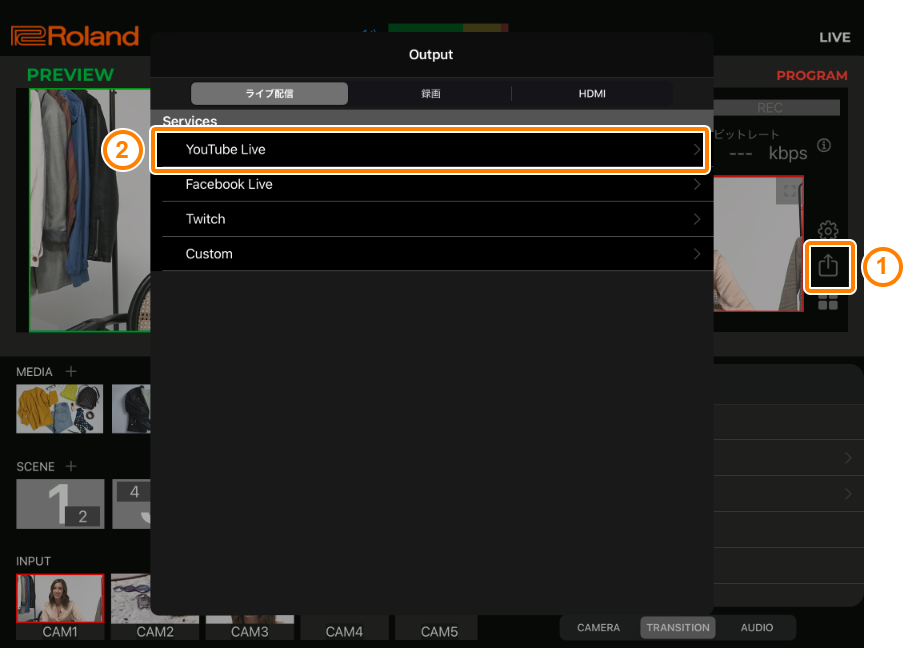Image resolution: width=906 pixels, height=650 pixels.
Task: Expand program view to fullscreen
Action: coord(789,191)
